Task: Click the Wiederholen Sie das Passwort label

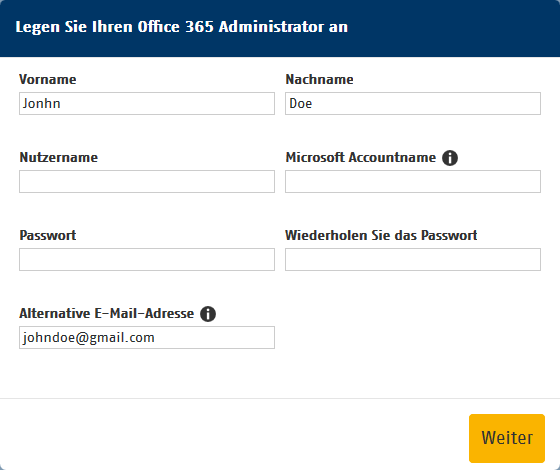Action: click(381, 235)
